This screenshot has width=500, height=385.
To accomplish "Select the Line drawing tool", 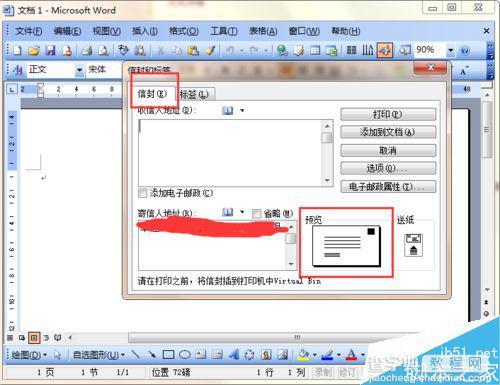I will [x=136, y=354].
